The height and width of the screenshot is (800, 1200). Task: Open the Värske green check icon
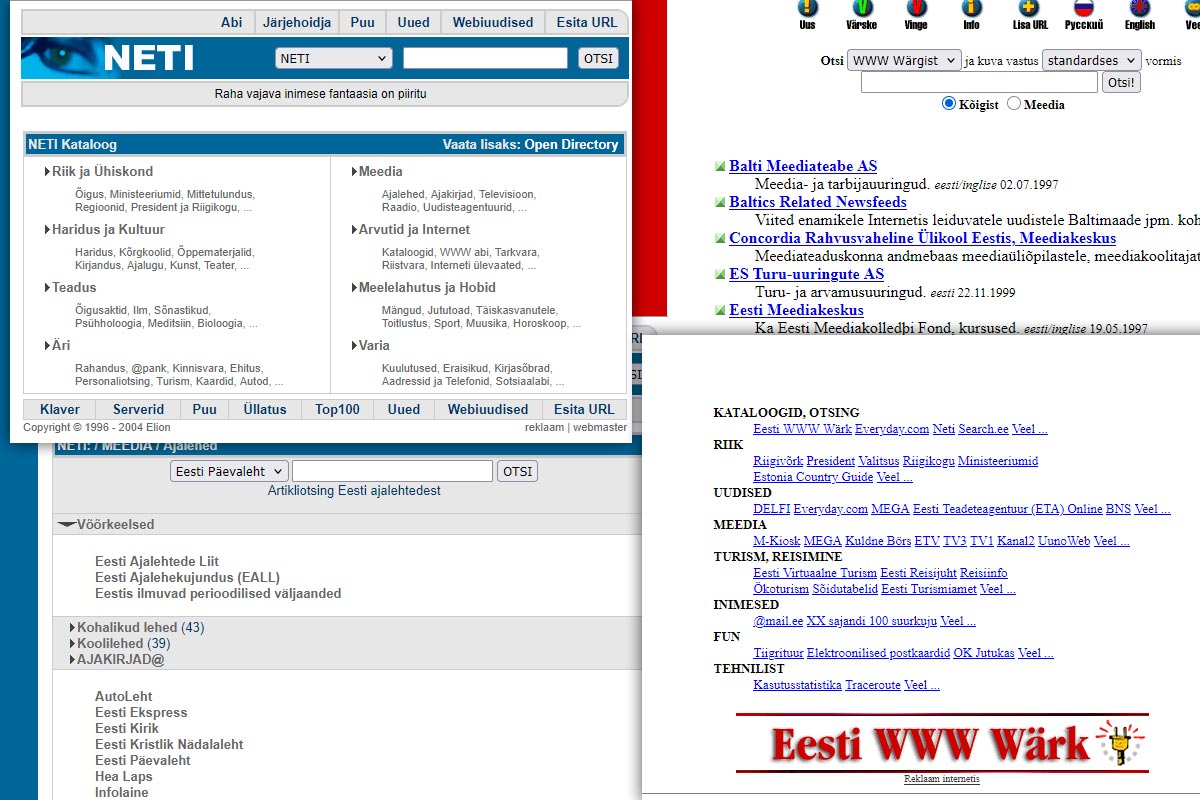(861, 9)
